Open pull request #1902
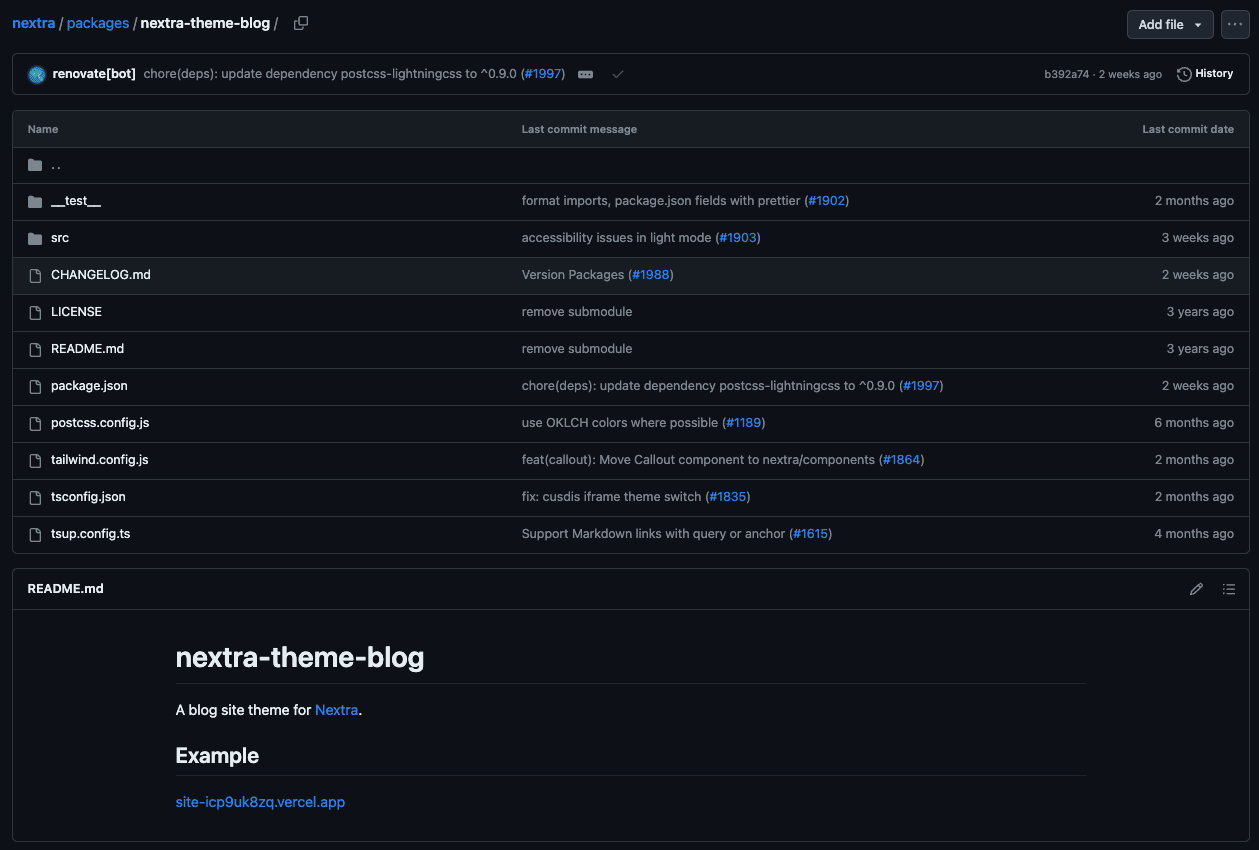 point(826,201)
